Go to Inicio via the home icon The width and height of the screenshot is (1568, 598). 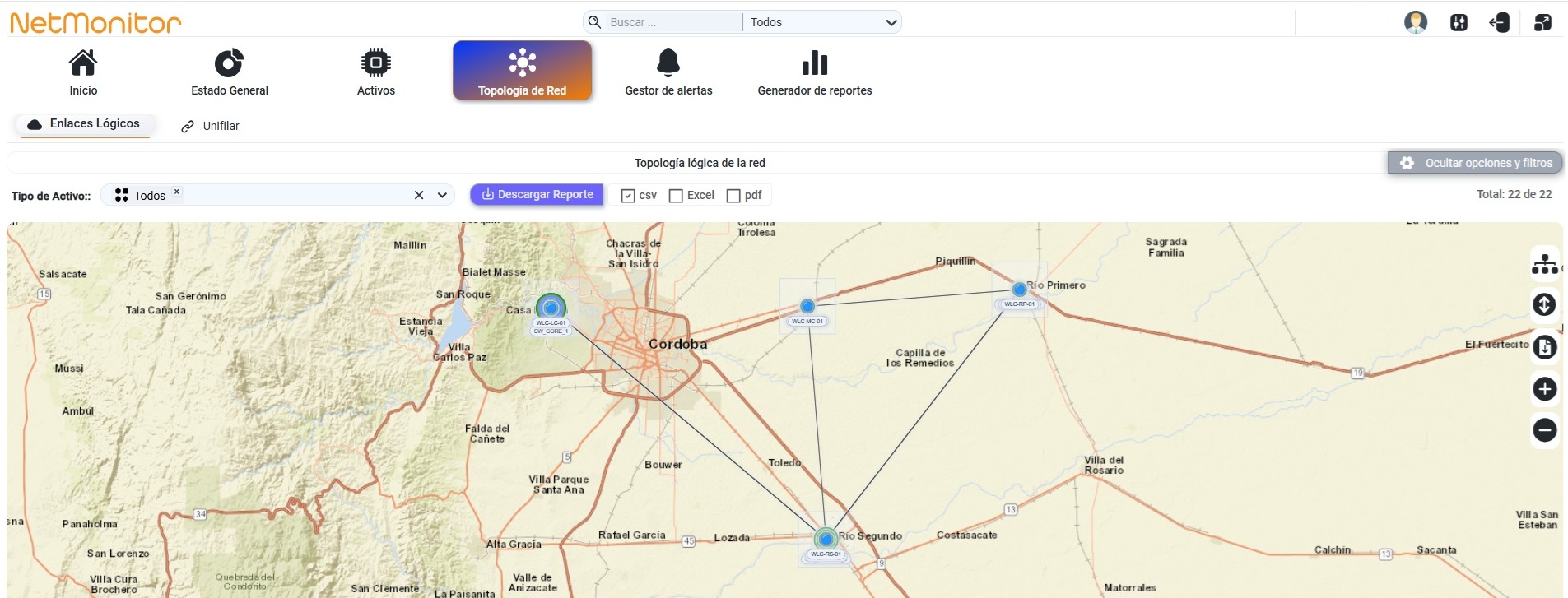click(x=83, y=72)
